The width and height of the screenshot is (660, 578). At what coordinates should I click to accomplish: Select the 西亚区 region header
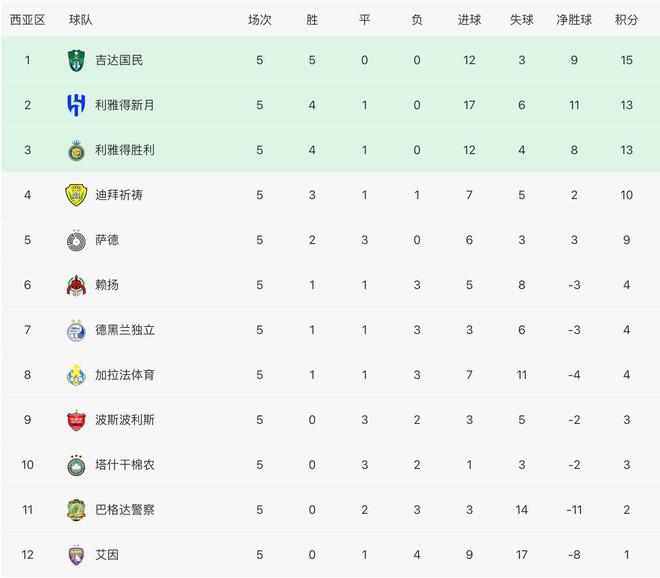tap(27, 20)
